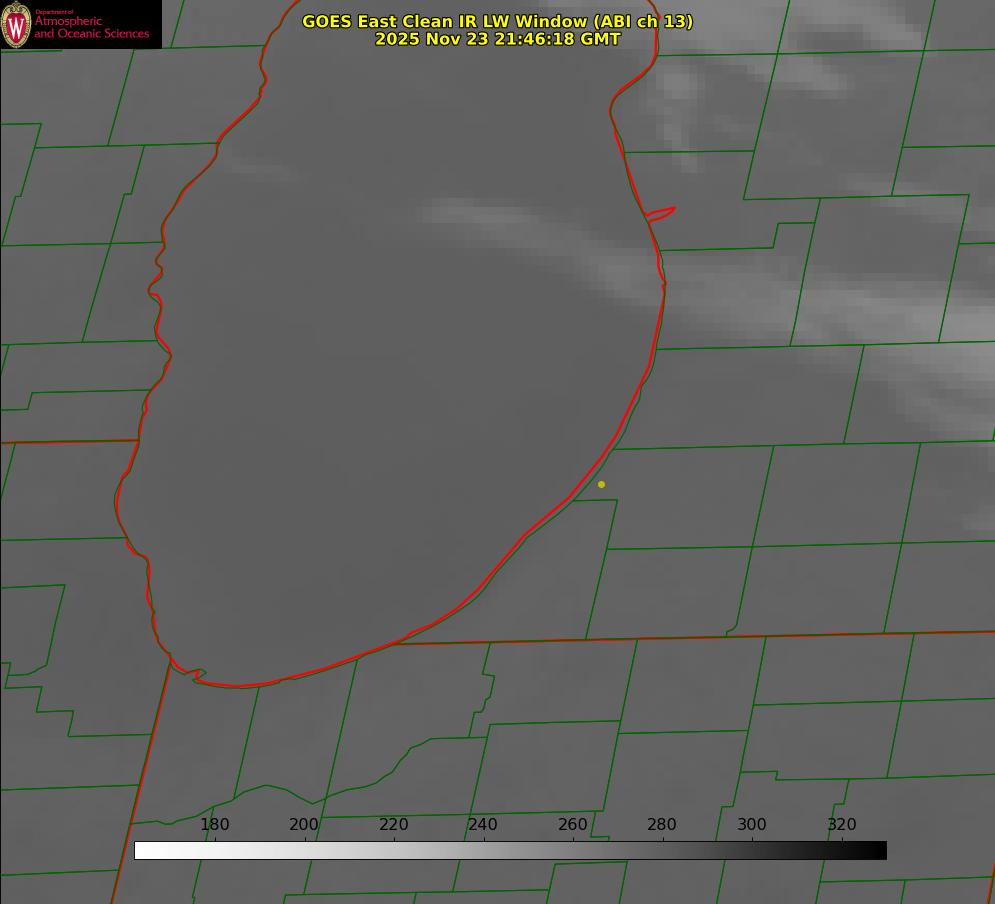The image size is (995, 904).
Task: Click the UW crest logo
Action: click(x=16, y=25)
